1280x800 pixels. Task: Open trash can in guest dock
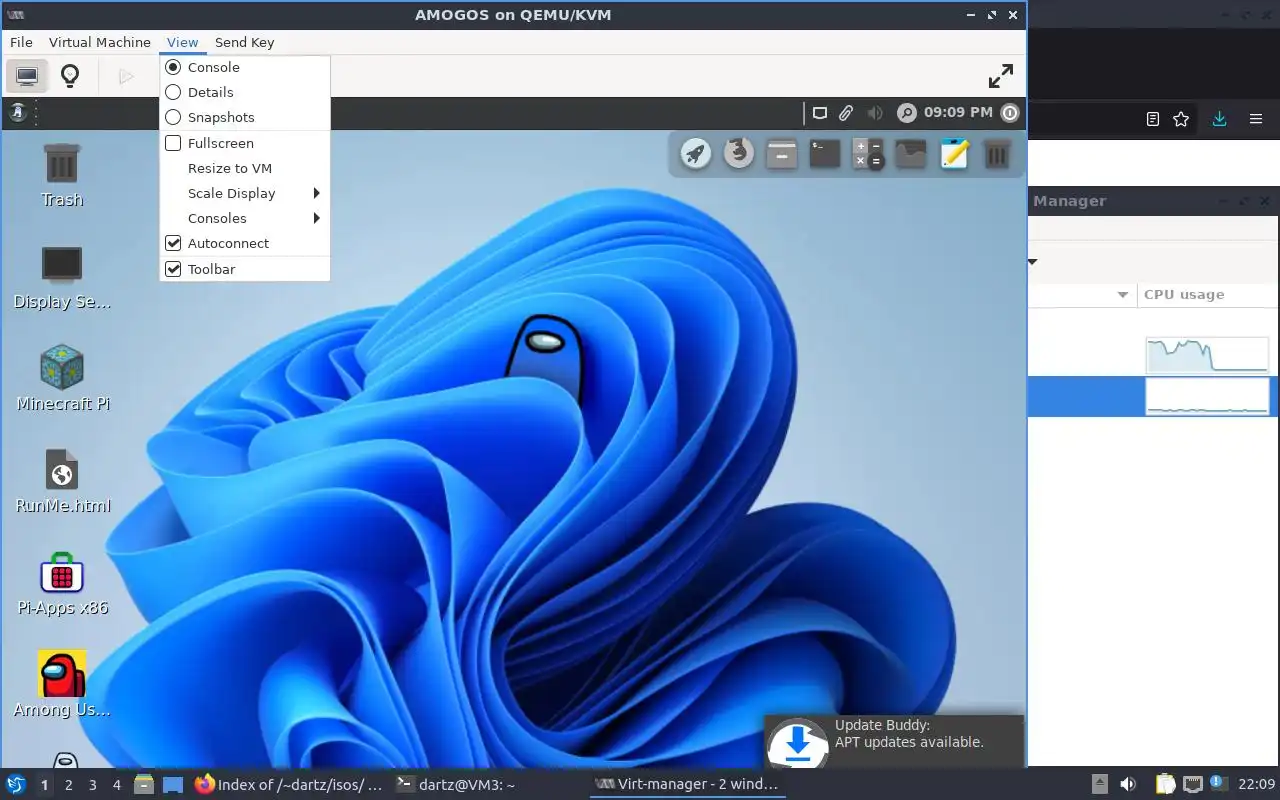point(997,153)
